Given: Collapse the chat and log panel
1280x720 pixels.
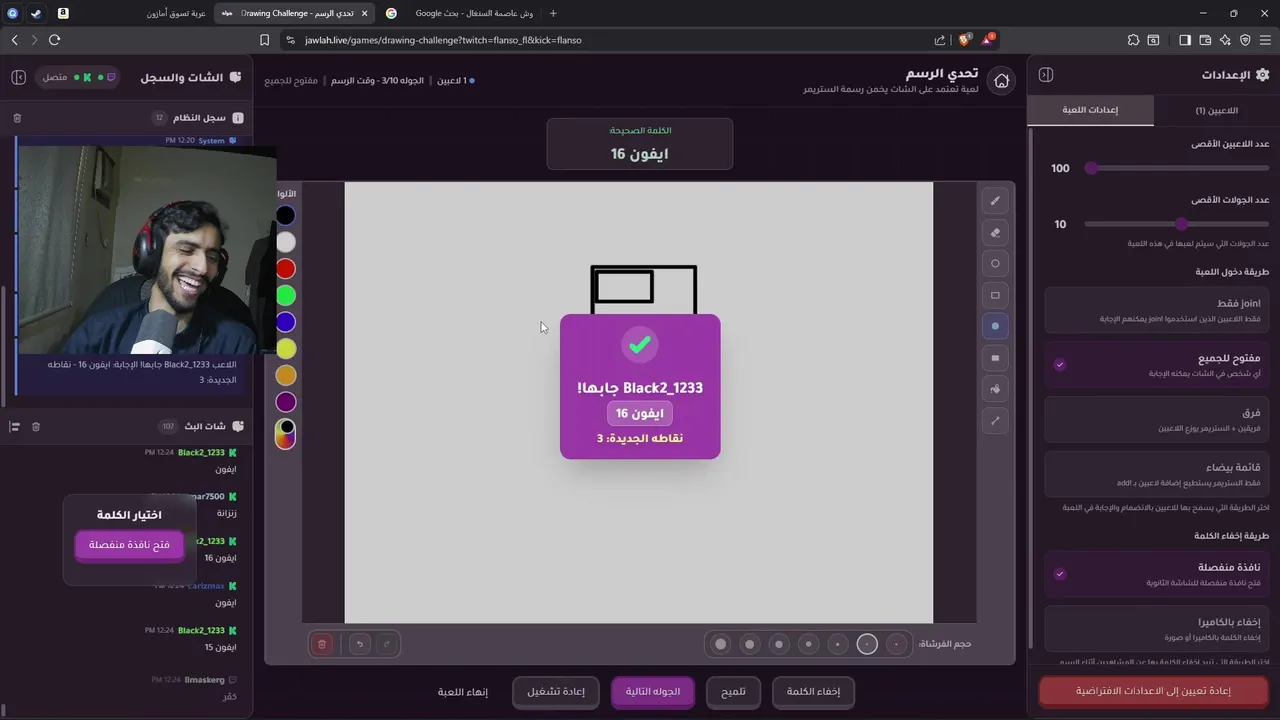Looking at the screenshot, I should click(x=18, y=77).
